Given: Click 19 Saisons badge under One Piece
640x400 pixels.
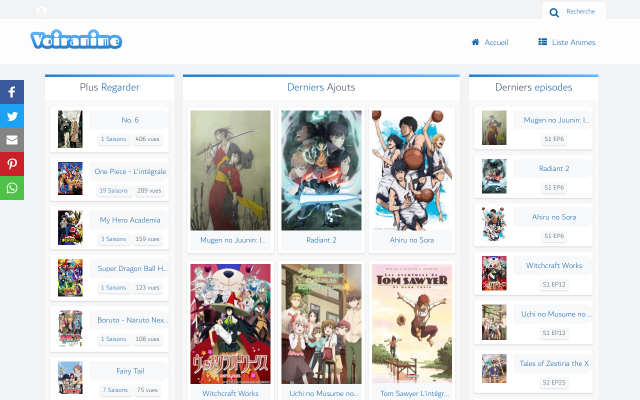Looking at the screenshot, I should coord(113,191).
